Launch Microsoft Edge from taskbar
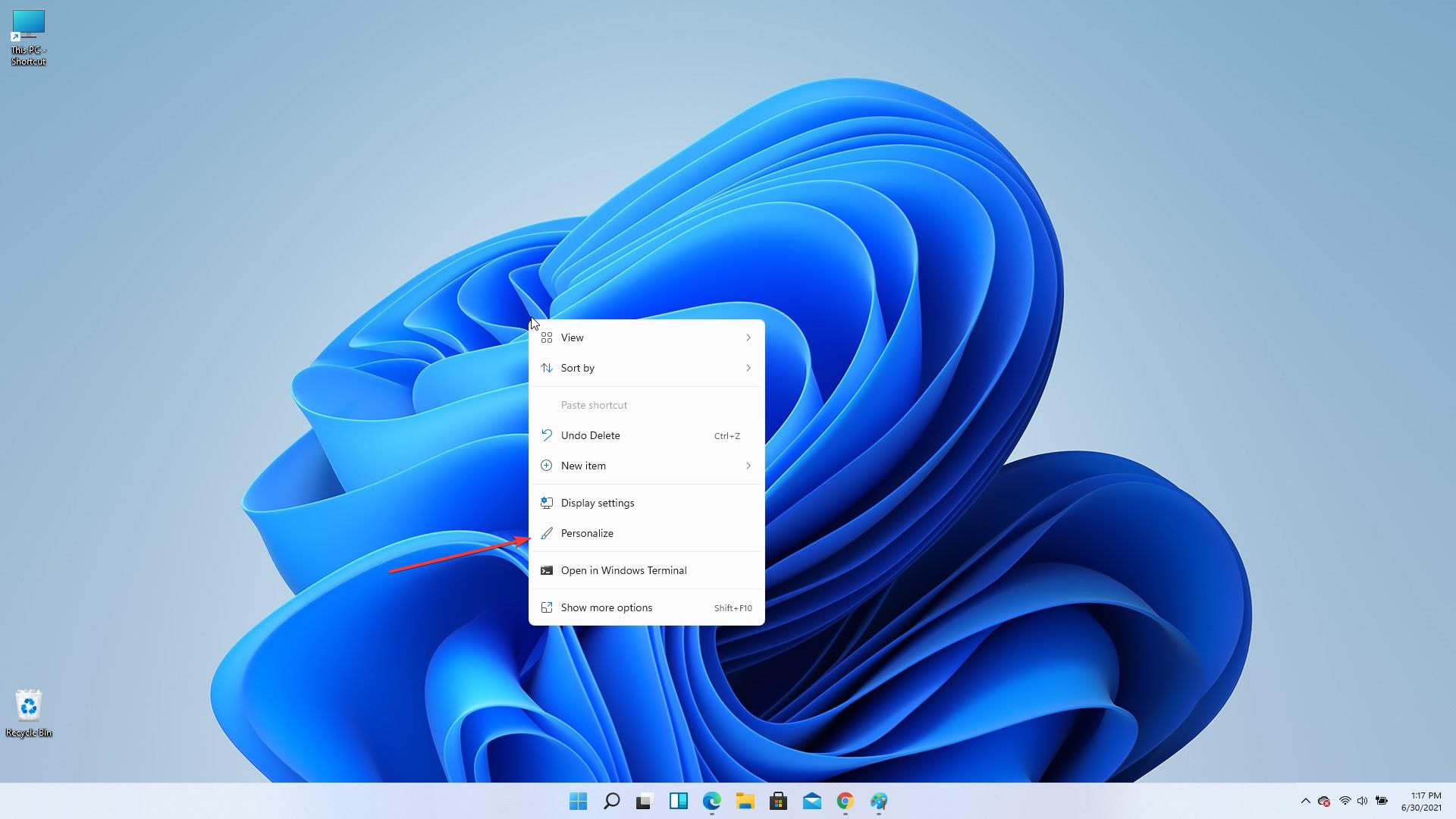 pos(711,801)
